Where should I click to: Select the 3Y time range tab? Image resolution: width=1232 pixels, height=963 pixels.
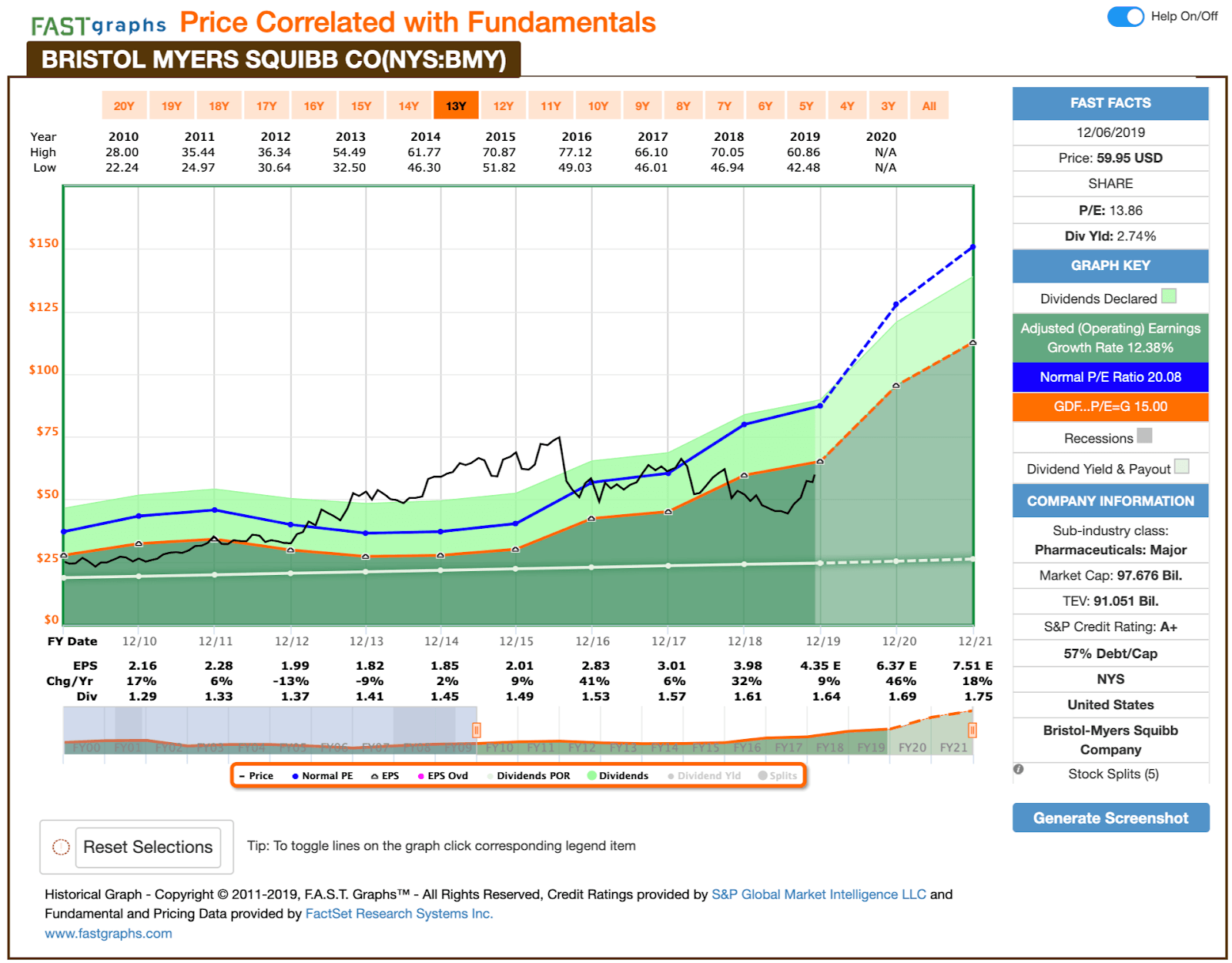click(889, 106)
